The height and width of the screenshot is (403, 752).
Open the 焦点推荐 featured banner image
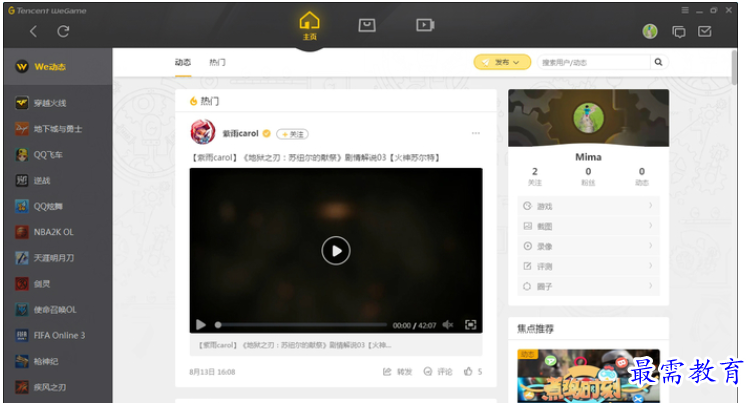[588, 376]
